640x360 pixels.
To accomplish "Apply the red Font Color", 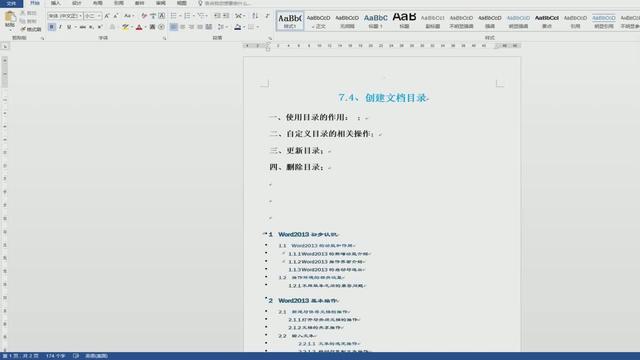I will [139, 27].
